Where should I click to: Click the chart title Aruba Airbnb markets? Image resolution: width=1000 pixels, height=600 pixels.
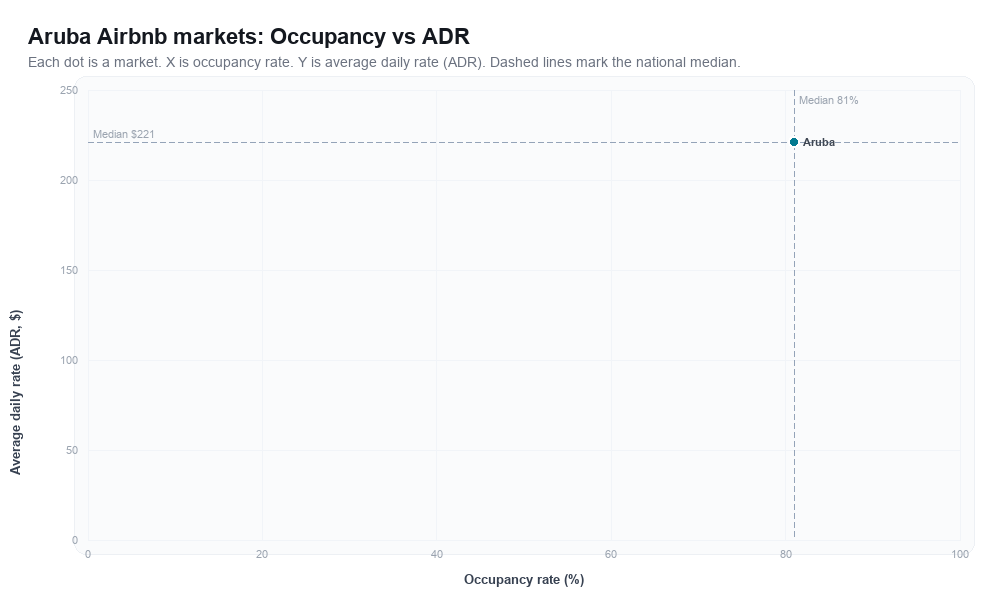[249, 36]
